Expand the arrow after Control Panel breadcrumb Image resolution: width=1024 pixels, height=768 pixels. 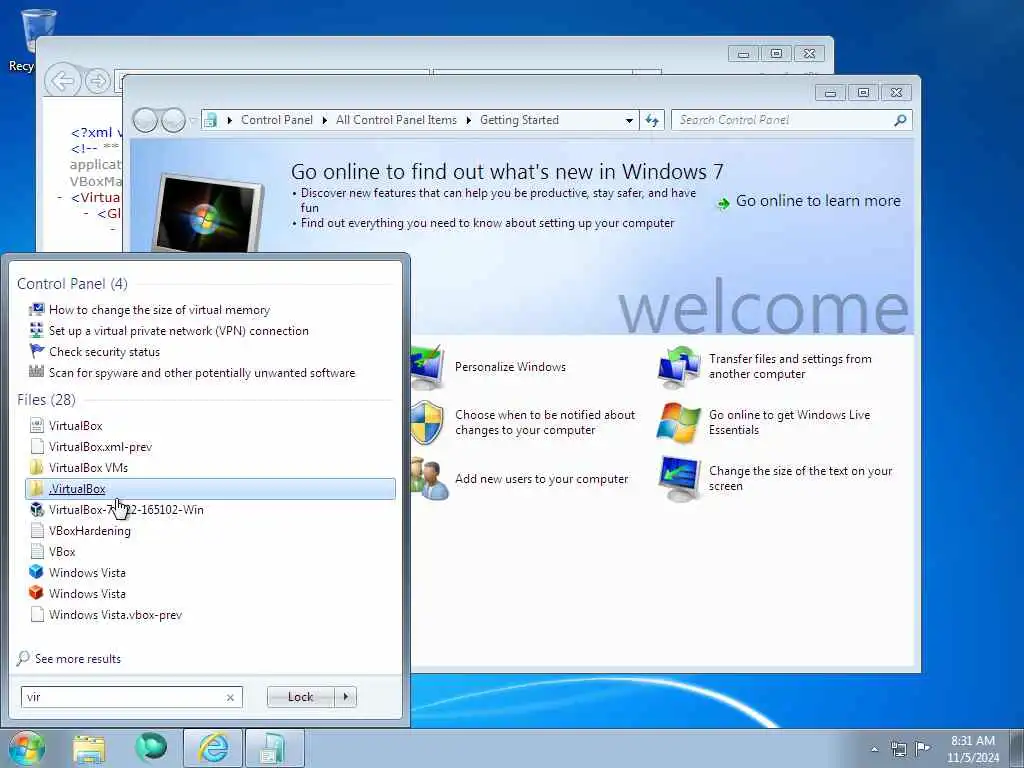[325, 120]
